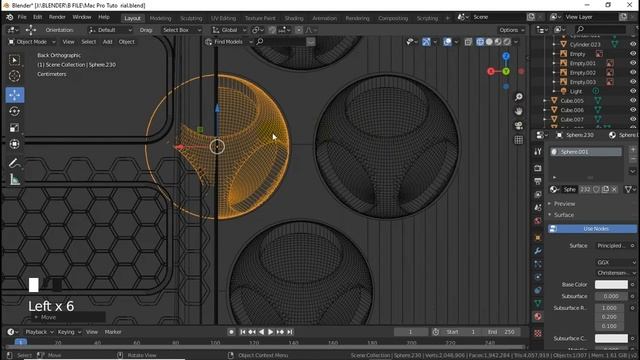640x360 pixels.
Task: Choose the Move tool in the toolbar
Action: 15,95
